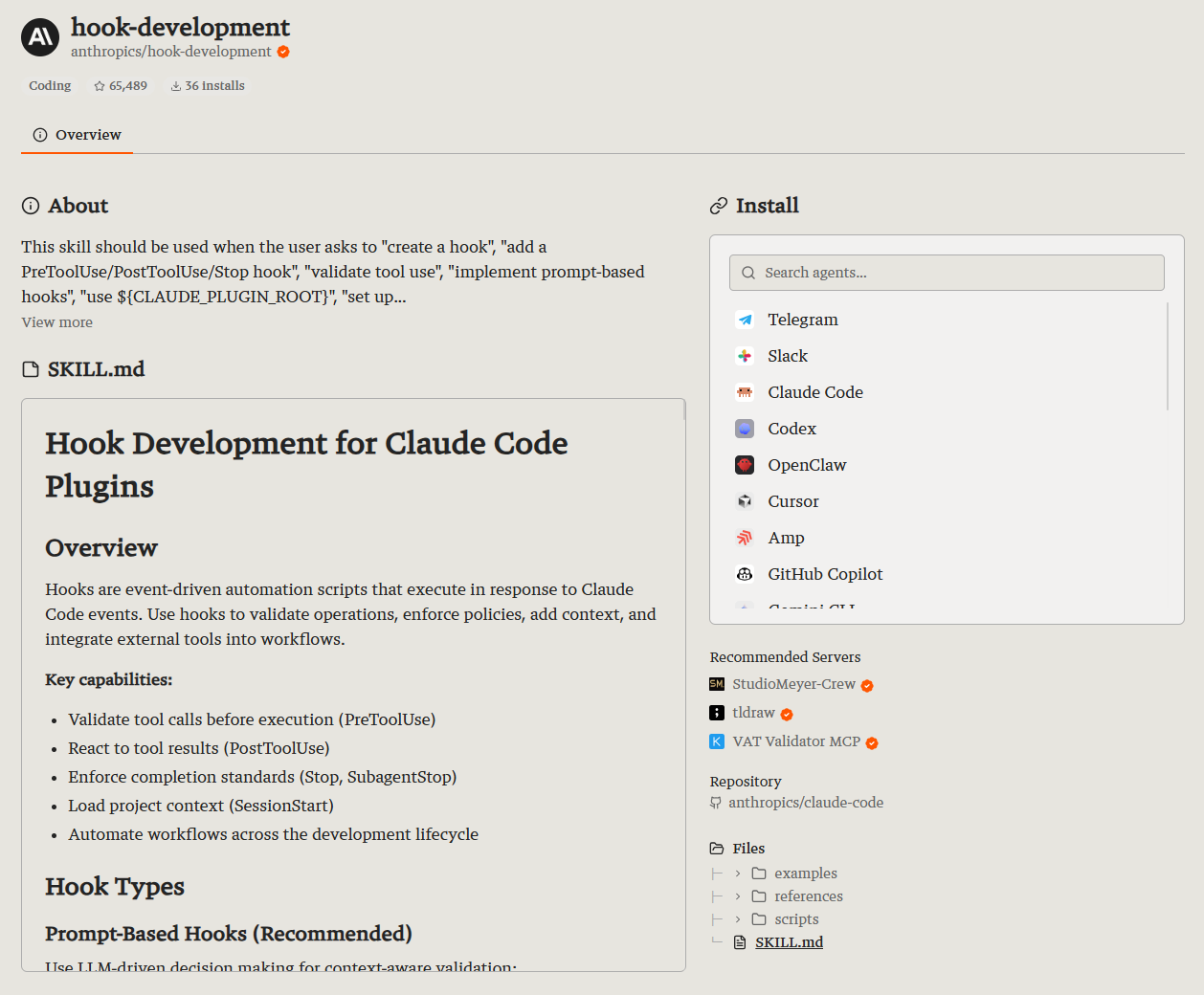The image size is (1204, 995).
Task: Click the examples folder name
Action: (x=806, y=873)
